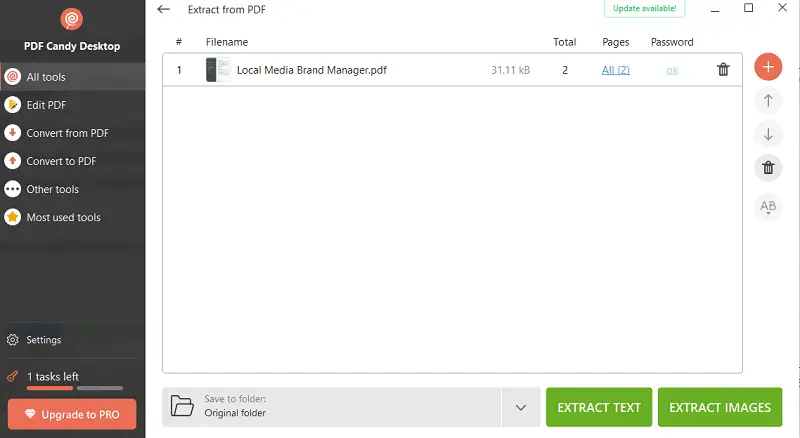This screenshot has width=800, height=438.
Task: Click the Upgrade to PRO button
Action: (72, 415)
